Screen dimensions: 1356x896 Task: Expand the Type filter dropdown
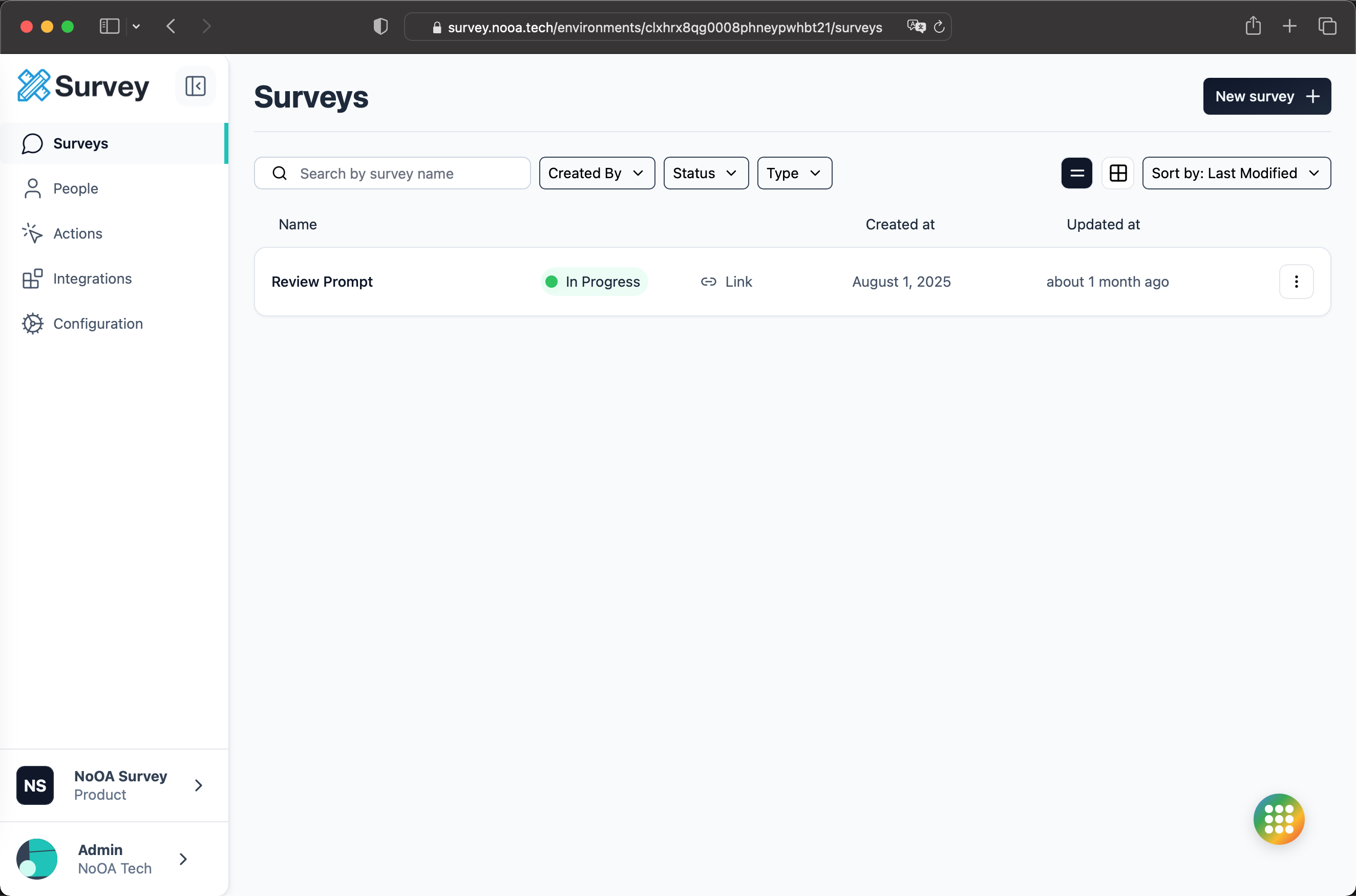[794, 173]
